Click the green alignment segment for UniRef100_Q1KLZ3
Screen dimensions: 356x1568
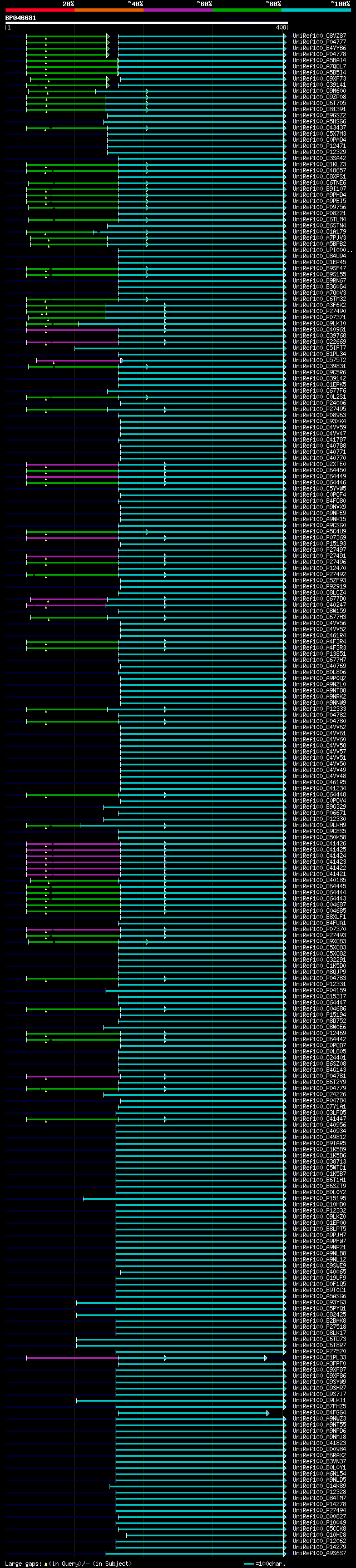coord(72,164)
